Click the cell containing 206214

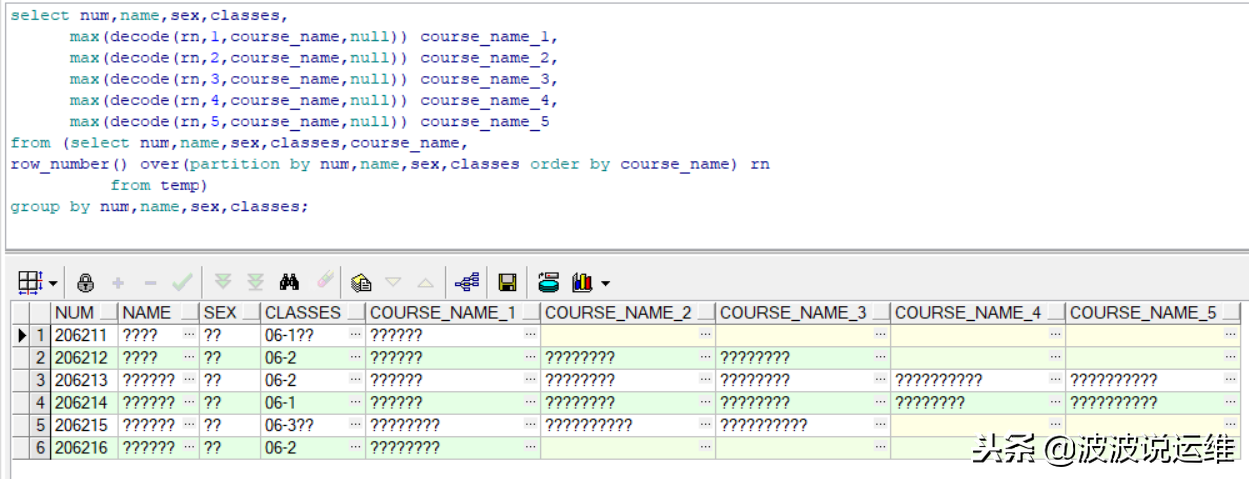tap(85, 402)
